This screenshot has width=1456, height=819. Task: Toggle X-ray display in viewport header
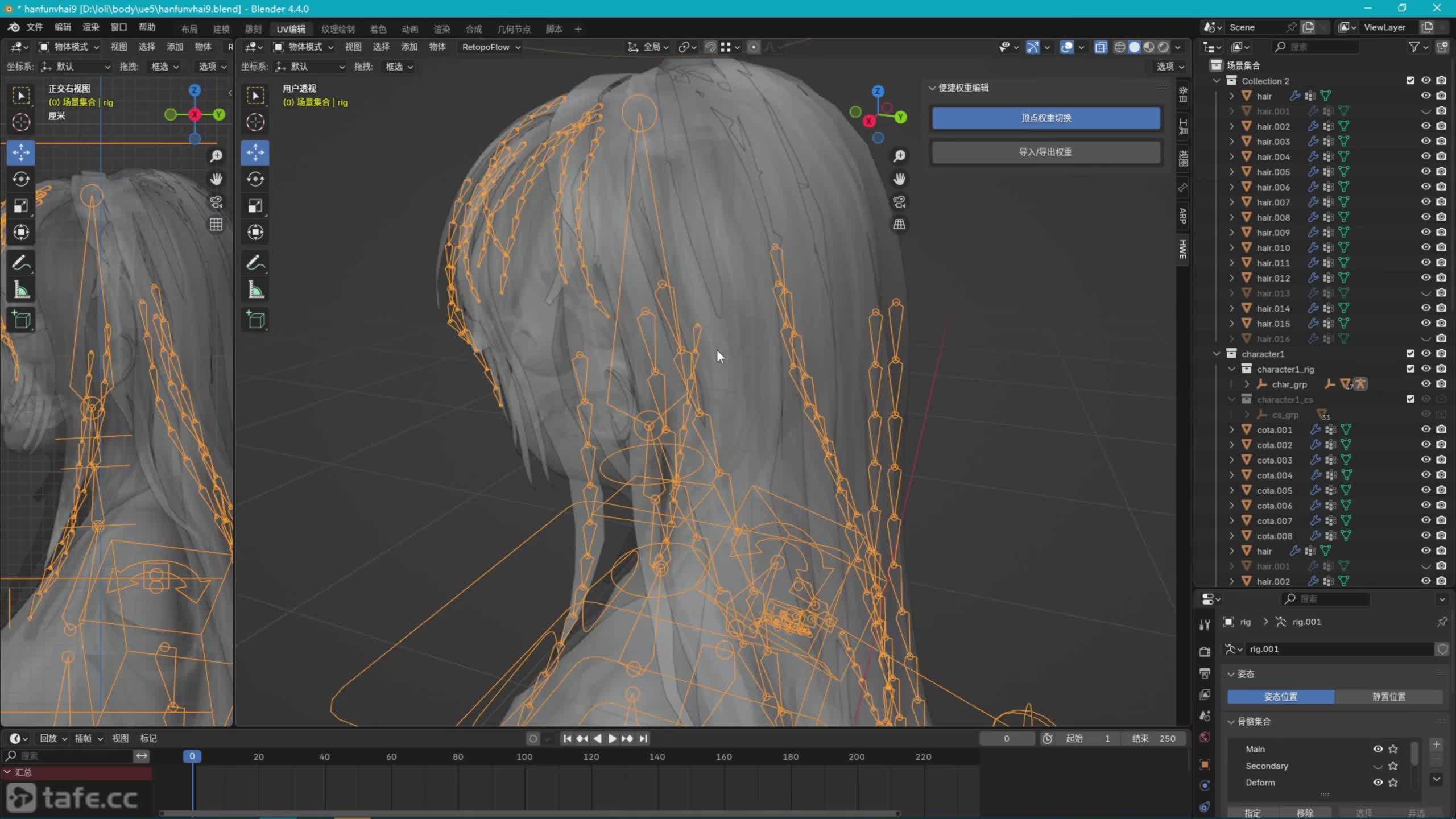pyautogui.click(x=1101, y=47)
